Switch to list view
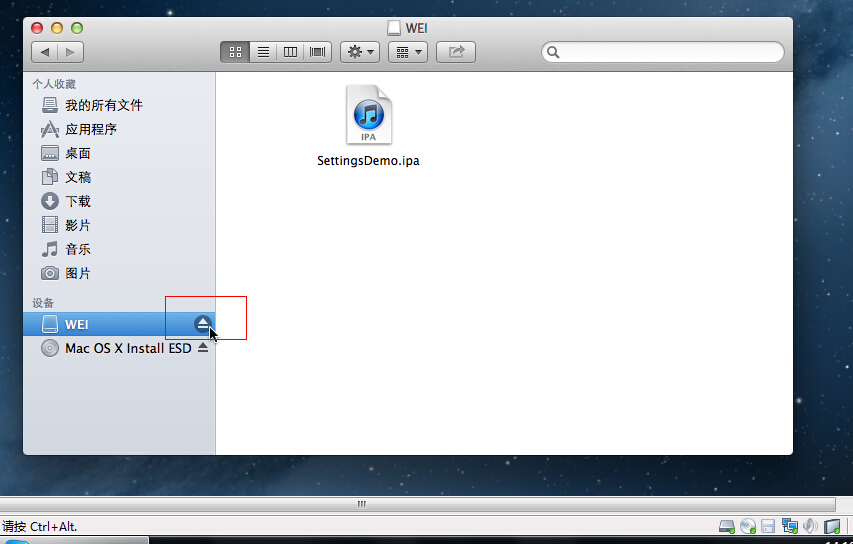The image size is (853, 544). [x=263, y=52]
